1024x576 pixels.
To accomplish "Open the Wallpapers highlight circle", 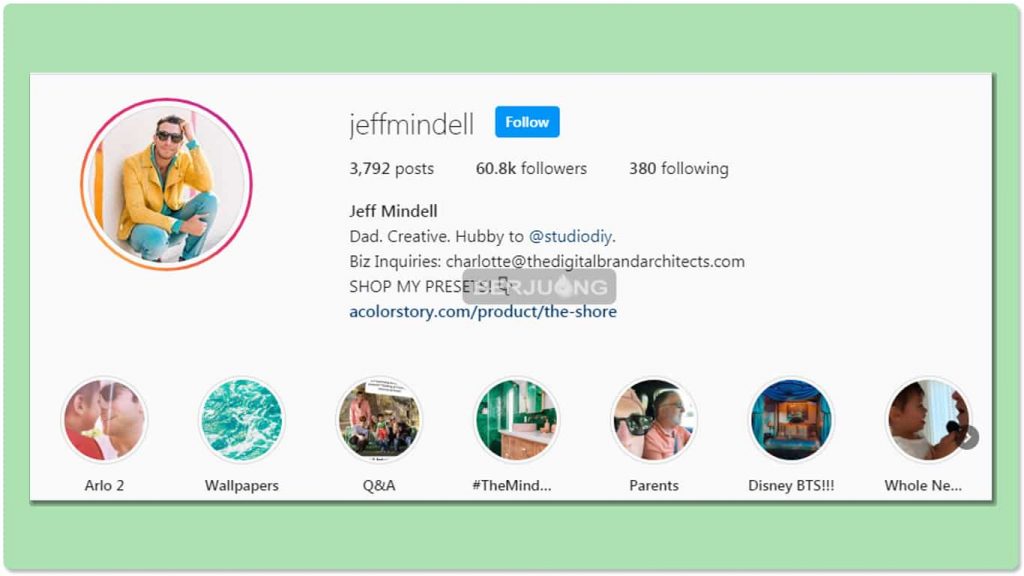I will [x=242, y=420].
